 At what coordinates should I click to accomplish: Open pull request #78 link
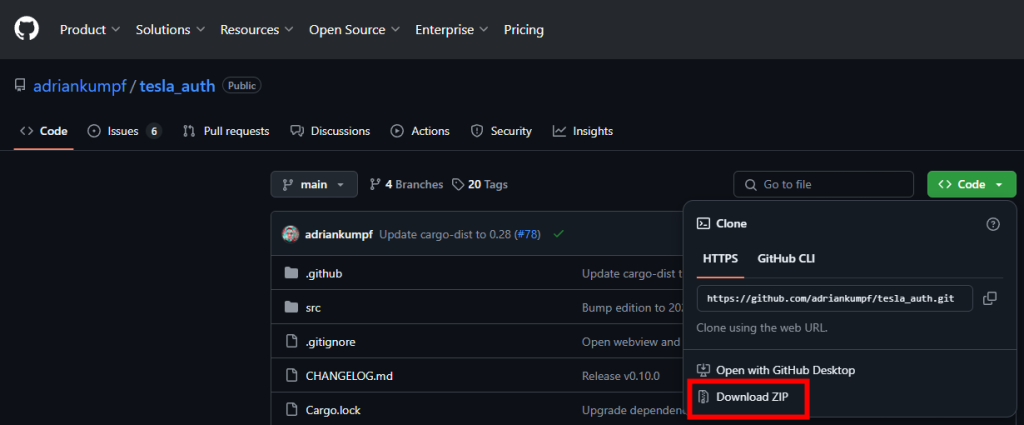tap(528, 234)
